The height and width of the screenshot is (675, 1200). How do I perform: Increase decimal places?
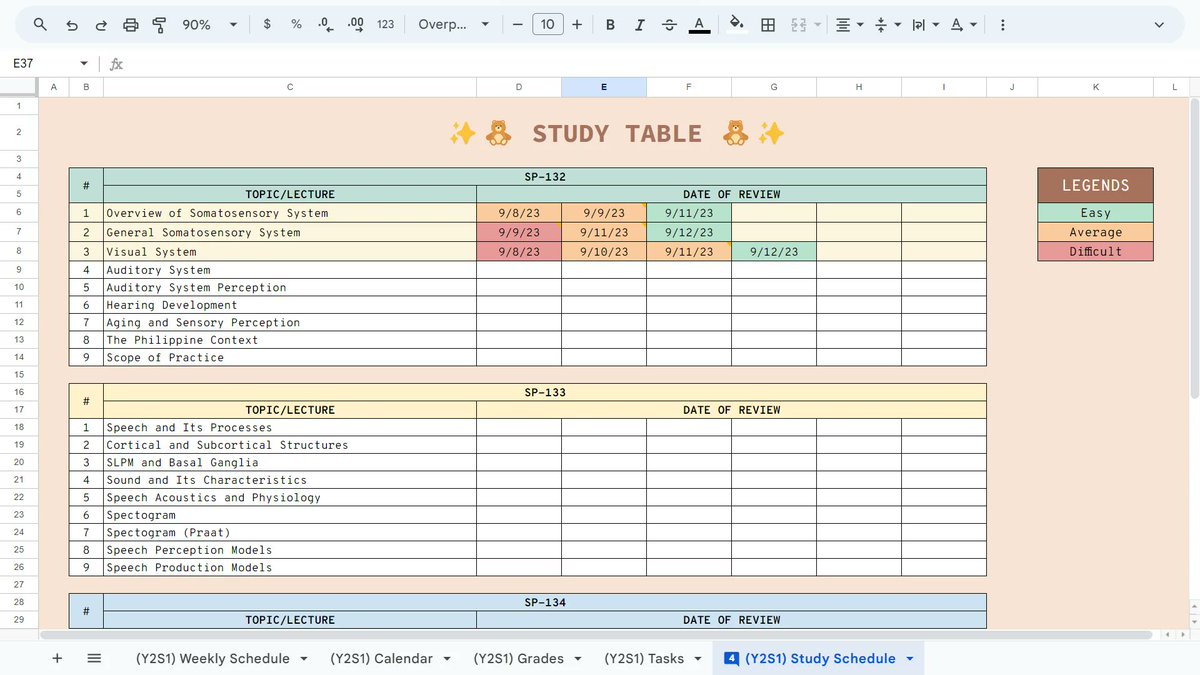point(355,24)
